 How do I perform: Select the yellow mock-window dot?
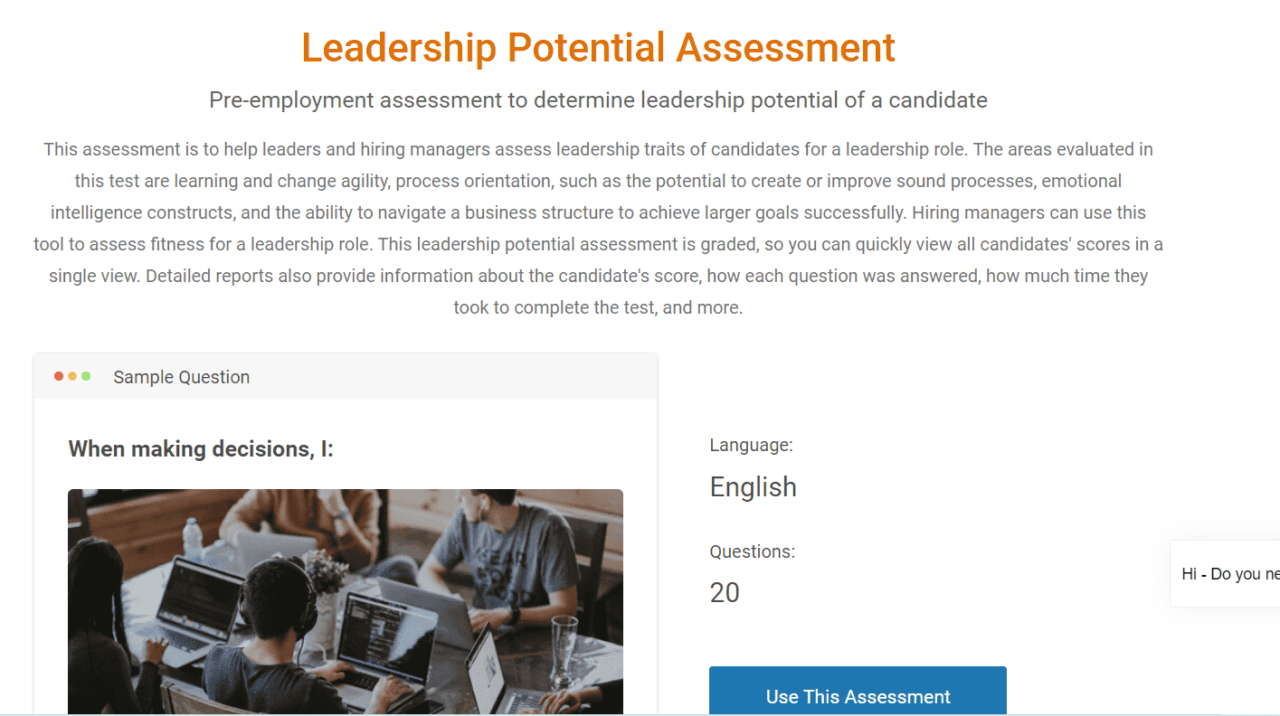[x=70, y=376]
